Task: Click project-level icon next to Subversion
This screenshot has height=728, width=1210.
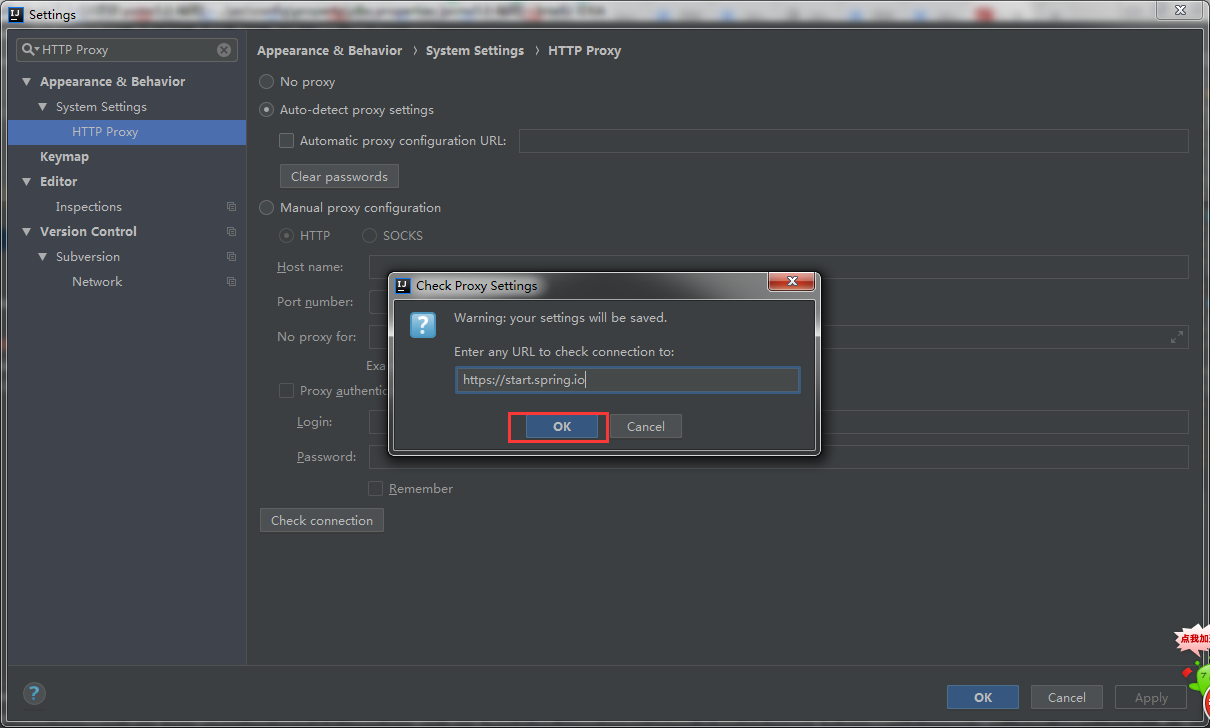Action: (231, 257)
